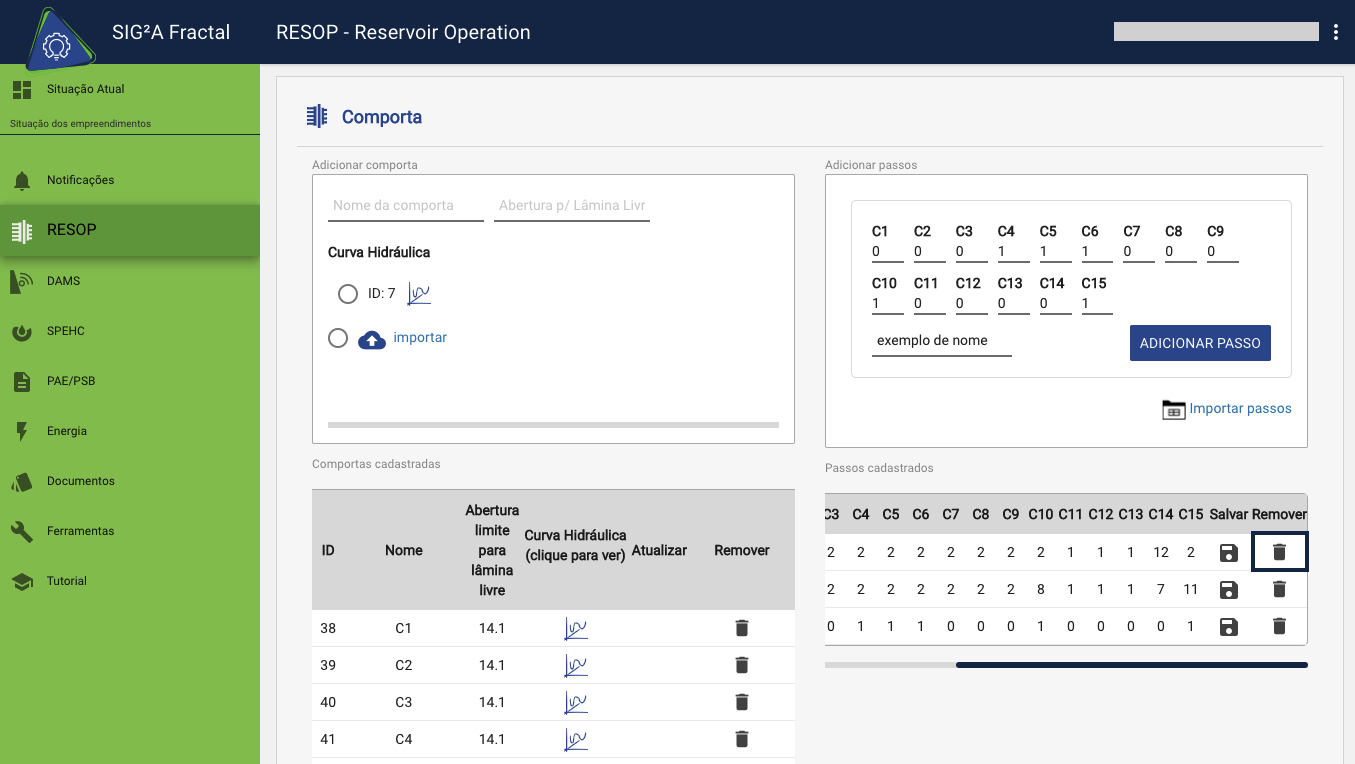Go to DAMS section in sidebar

pos(63,281)
